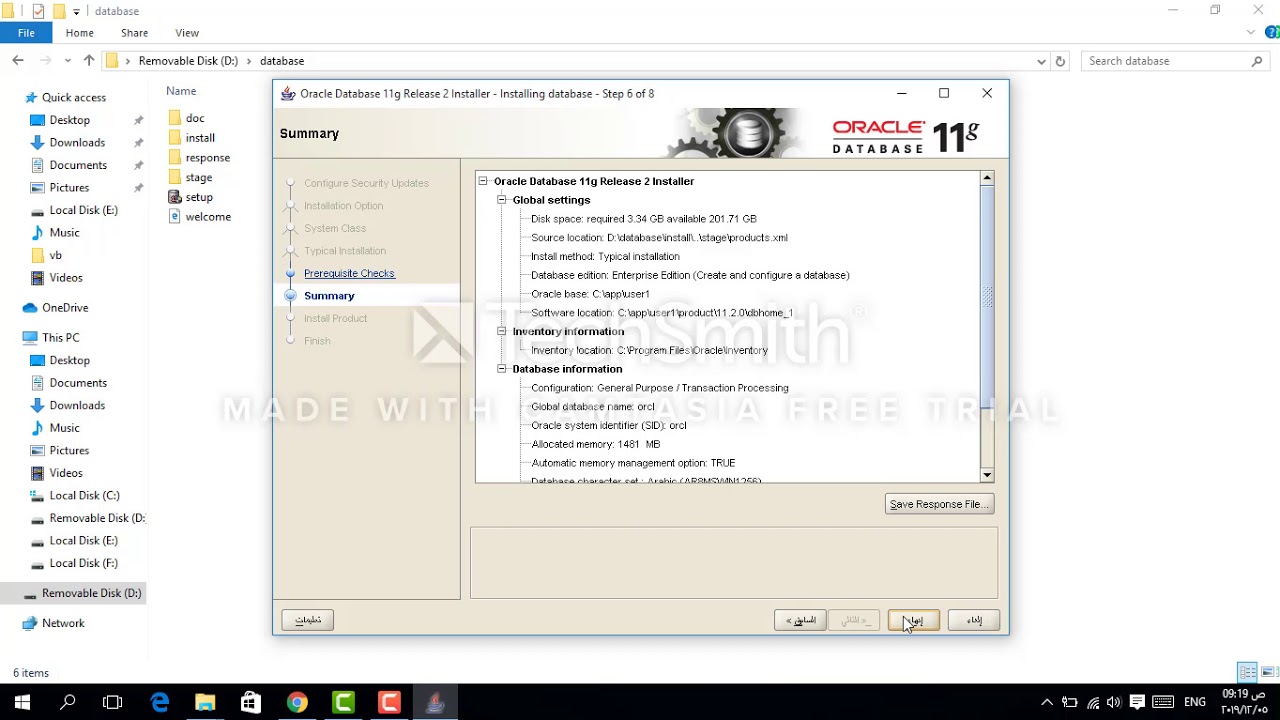The width and height of the screenshot is (1280, 720).
Task: Click ENG language indicator in tray
Action: [1195, 703]
